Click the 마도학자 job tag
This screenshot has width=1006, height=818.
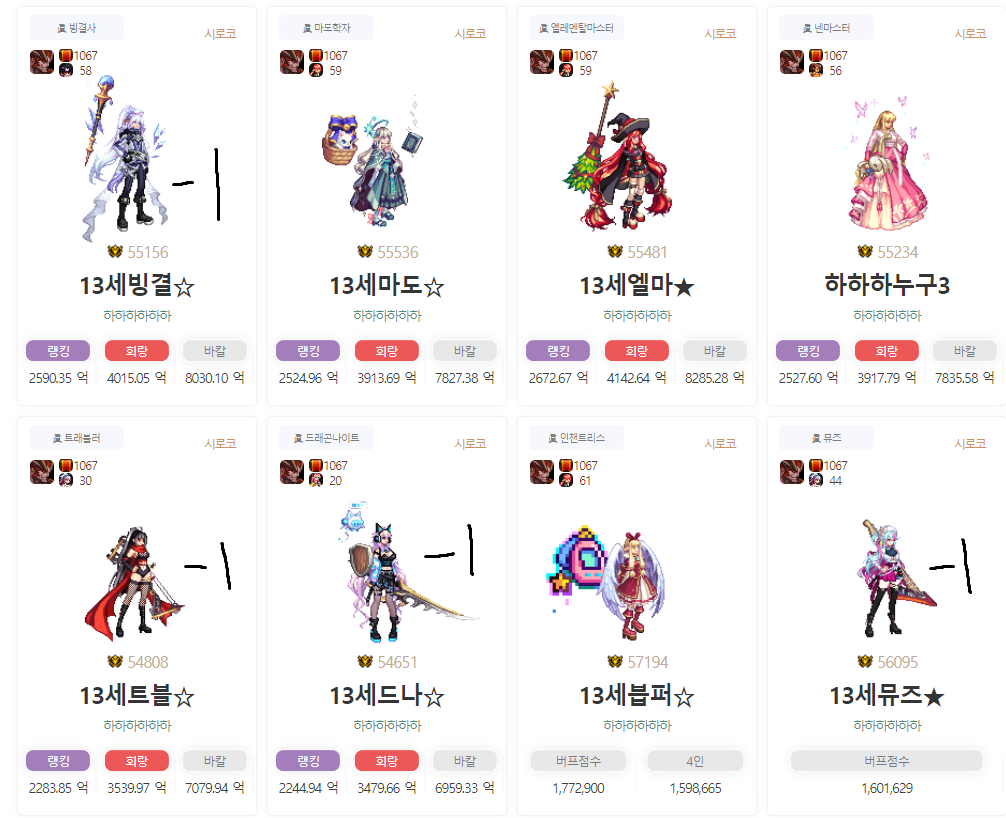[326, 28]
